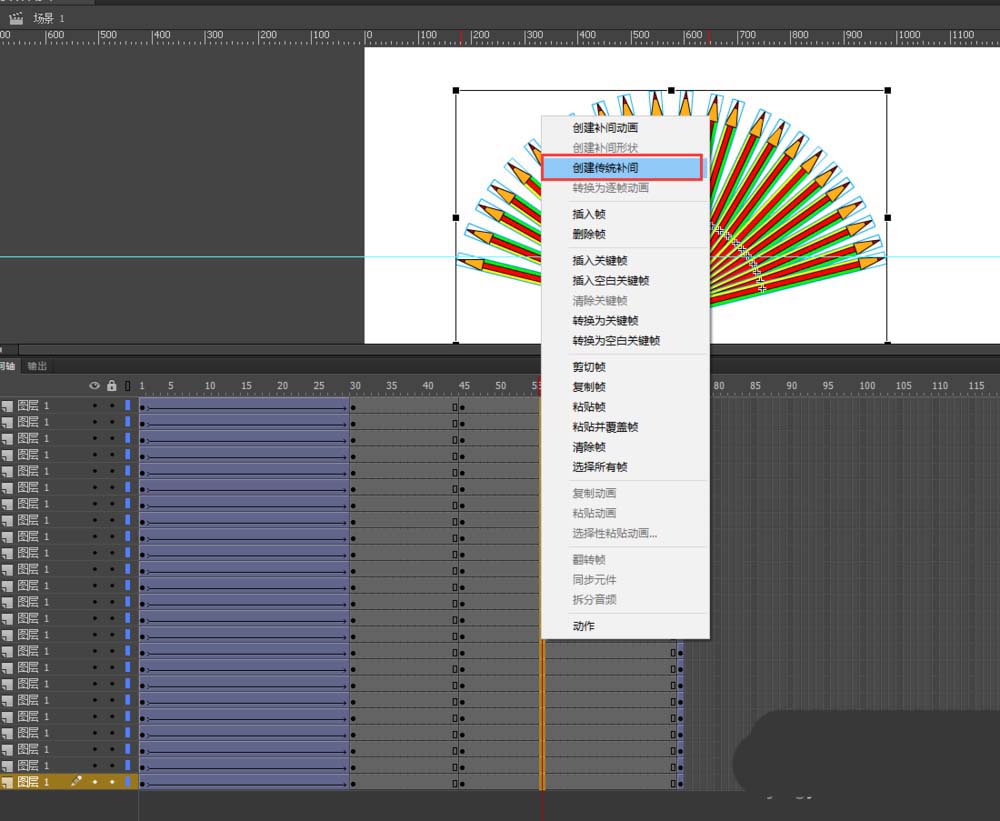1000x821 pixels.
Task: Choose 创建传统补间 from the context menu
Action: (605, 168)
